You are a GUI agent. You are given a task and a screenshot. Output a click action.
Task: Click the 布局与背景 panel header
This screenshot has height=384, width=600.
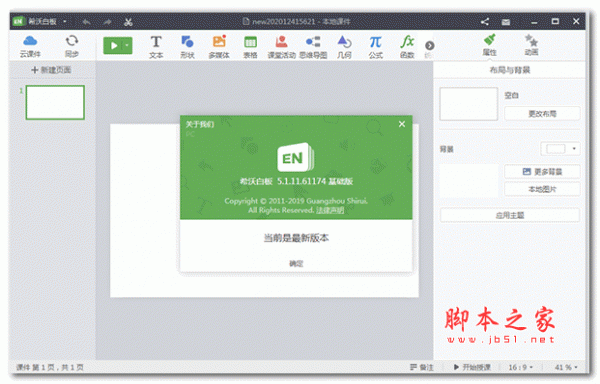pyautogui.click(x=510, y=70)
